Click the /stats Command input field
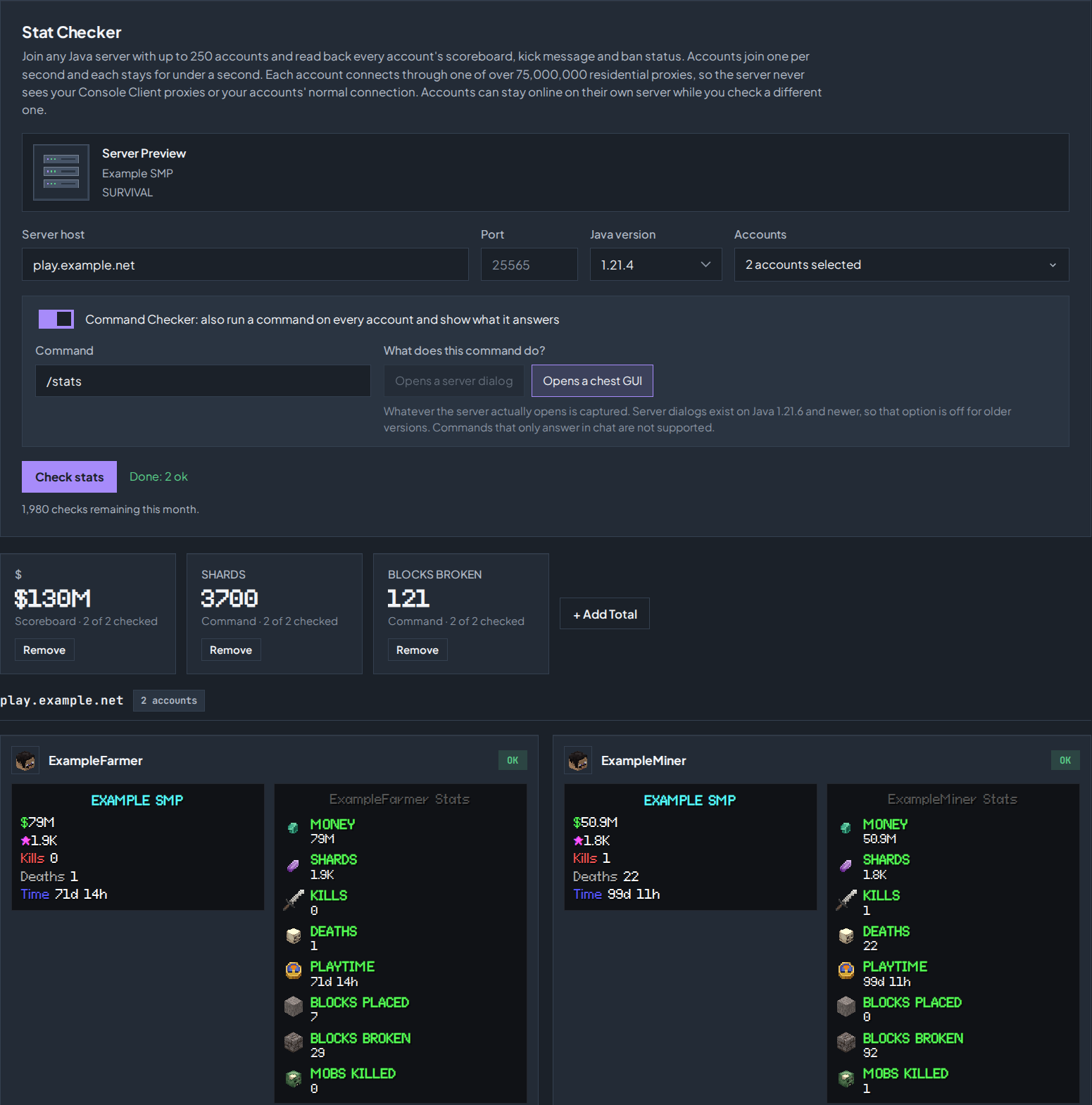This screenshot has height=1105, width=1092. click(x=203, y=381)
